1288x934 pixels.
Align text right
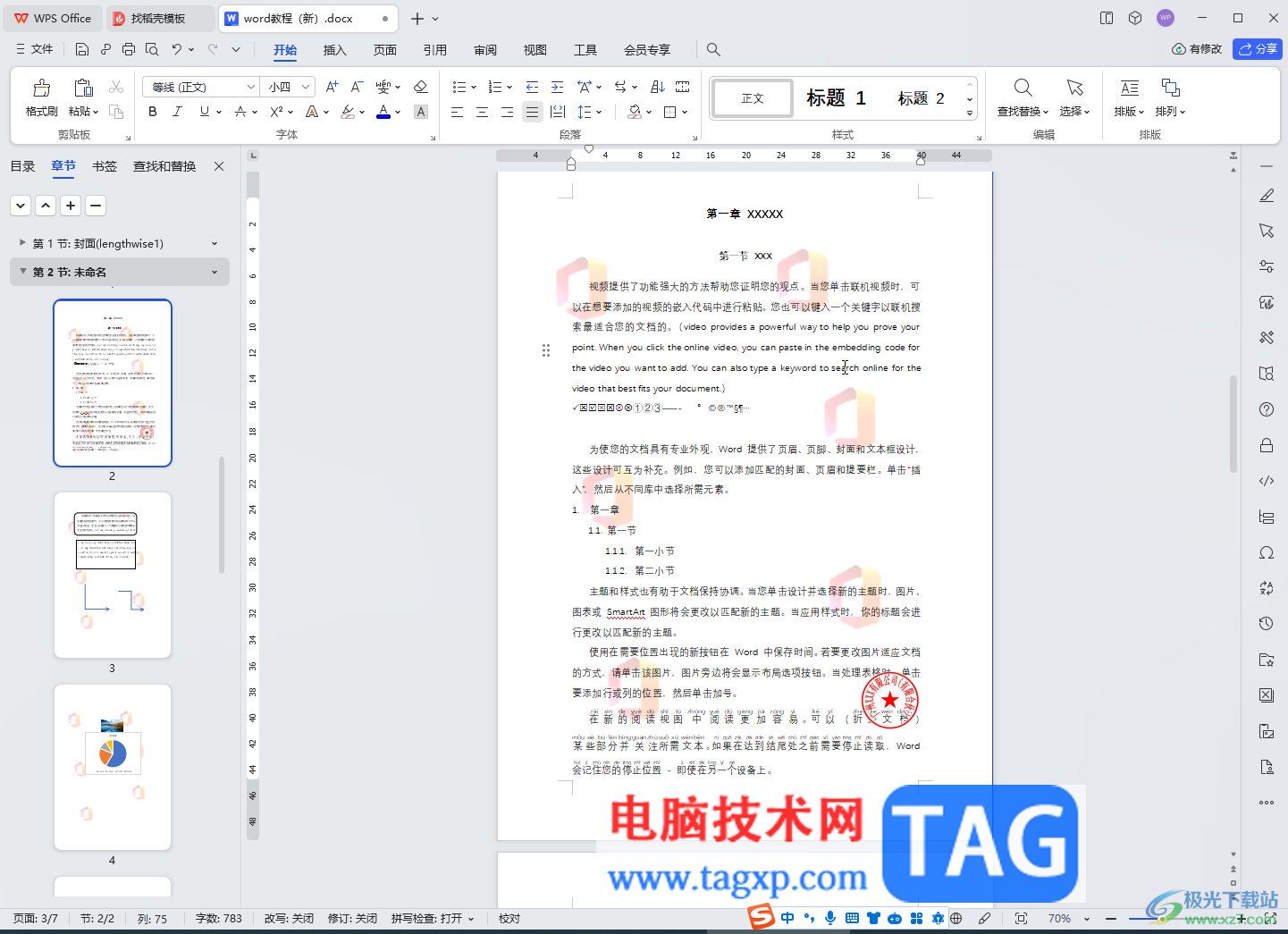click(x=507, y=112)
